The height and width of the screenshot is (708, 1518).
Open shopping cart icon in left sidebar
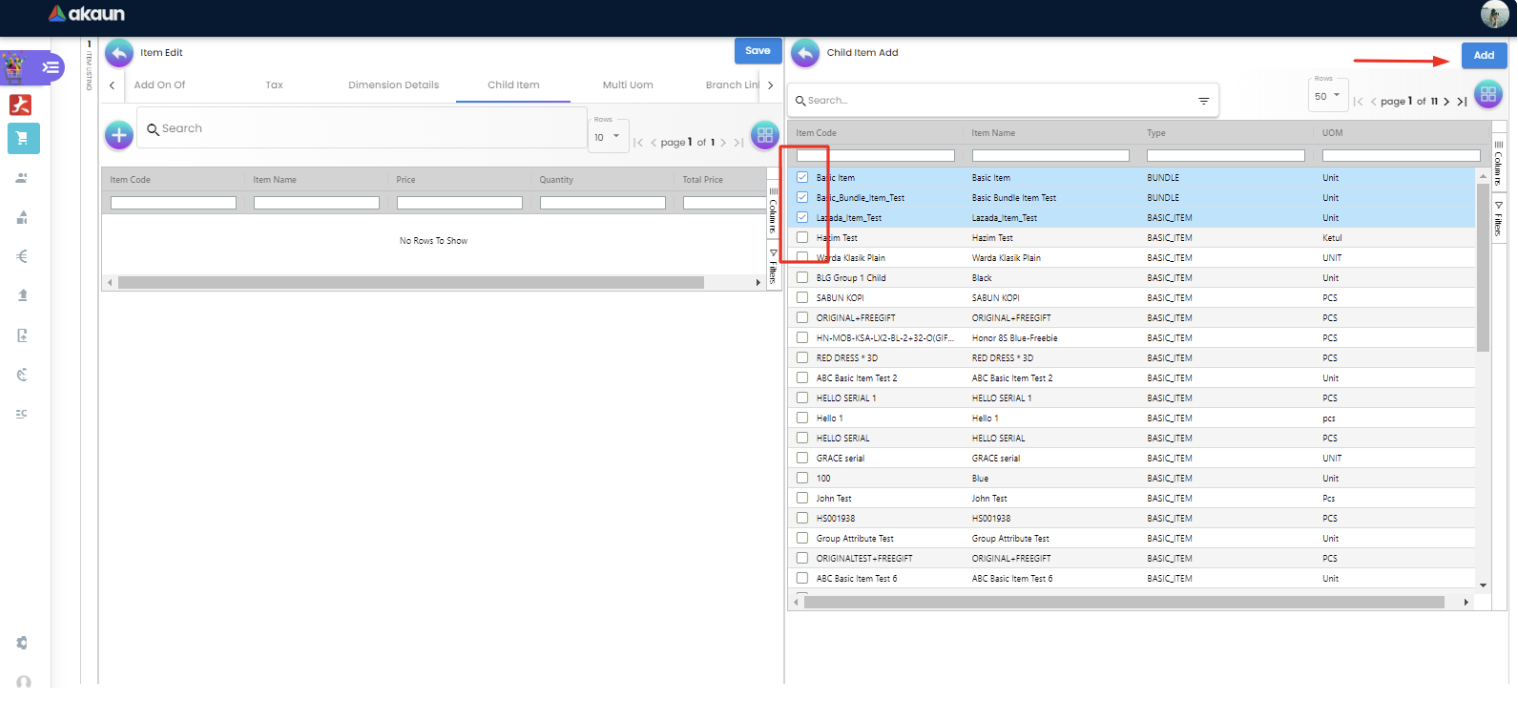(23, 138)
